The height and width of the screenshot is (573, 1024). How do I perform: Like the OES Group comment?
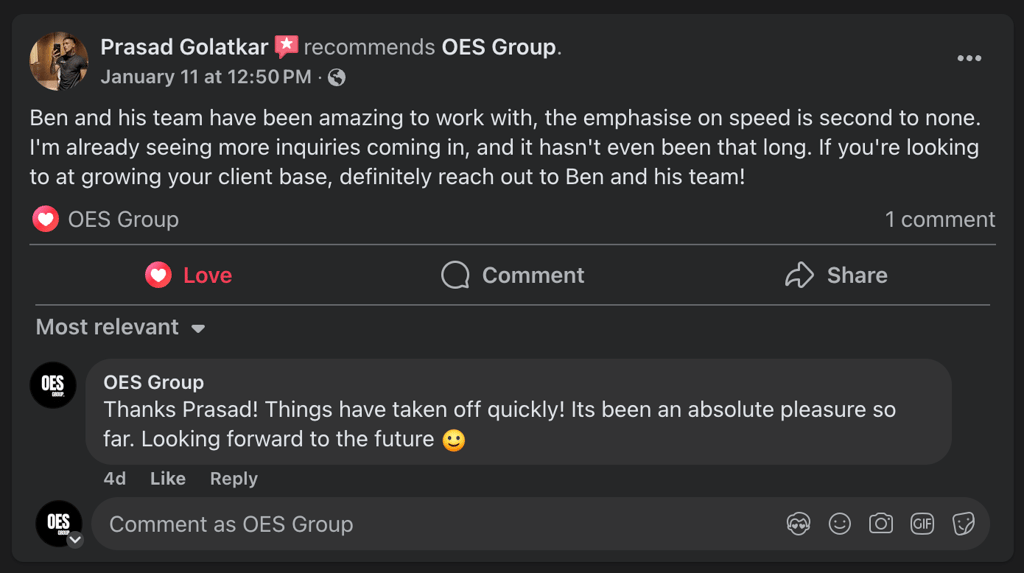[167, 479]
